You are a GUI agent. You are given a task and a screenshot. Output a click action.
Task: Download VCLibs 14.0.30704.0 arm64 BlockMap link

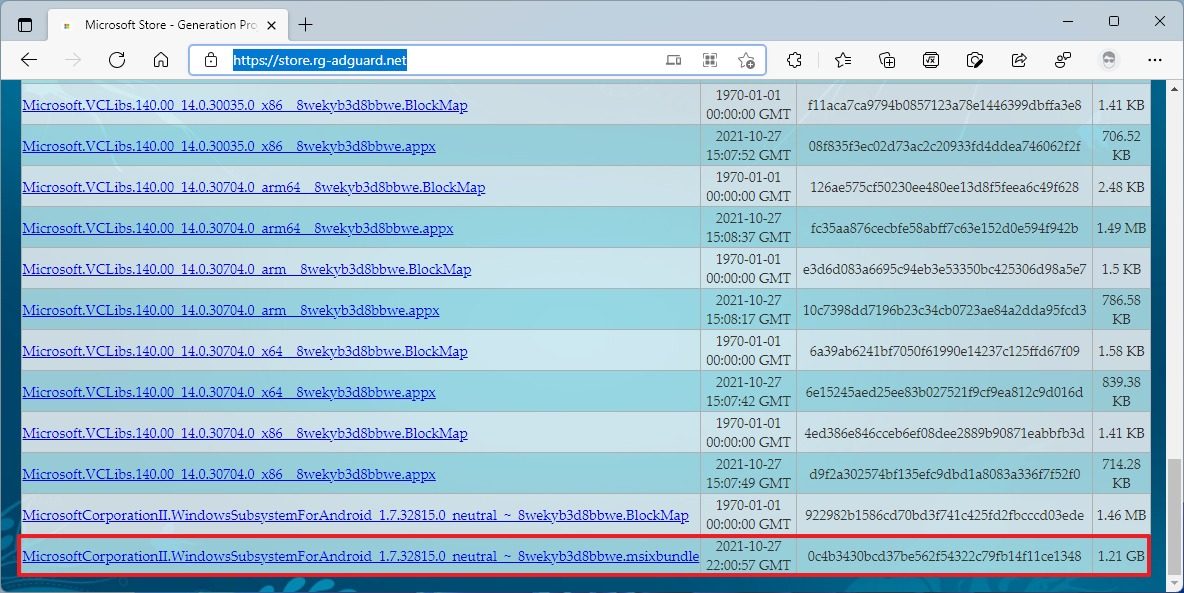tap(254, 187)
